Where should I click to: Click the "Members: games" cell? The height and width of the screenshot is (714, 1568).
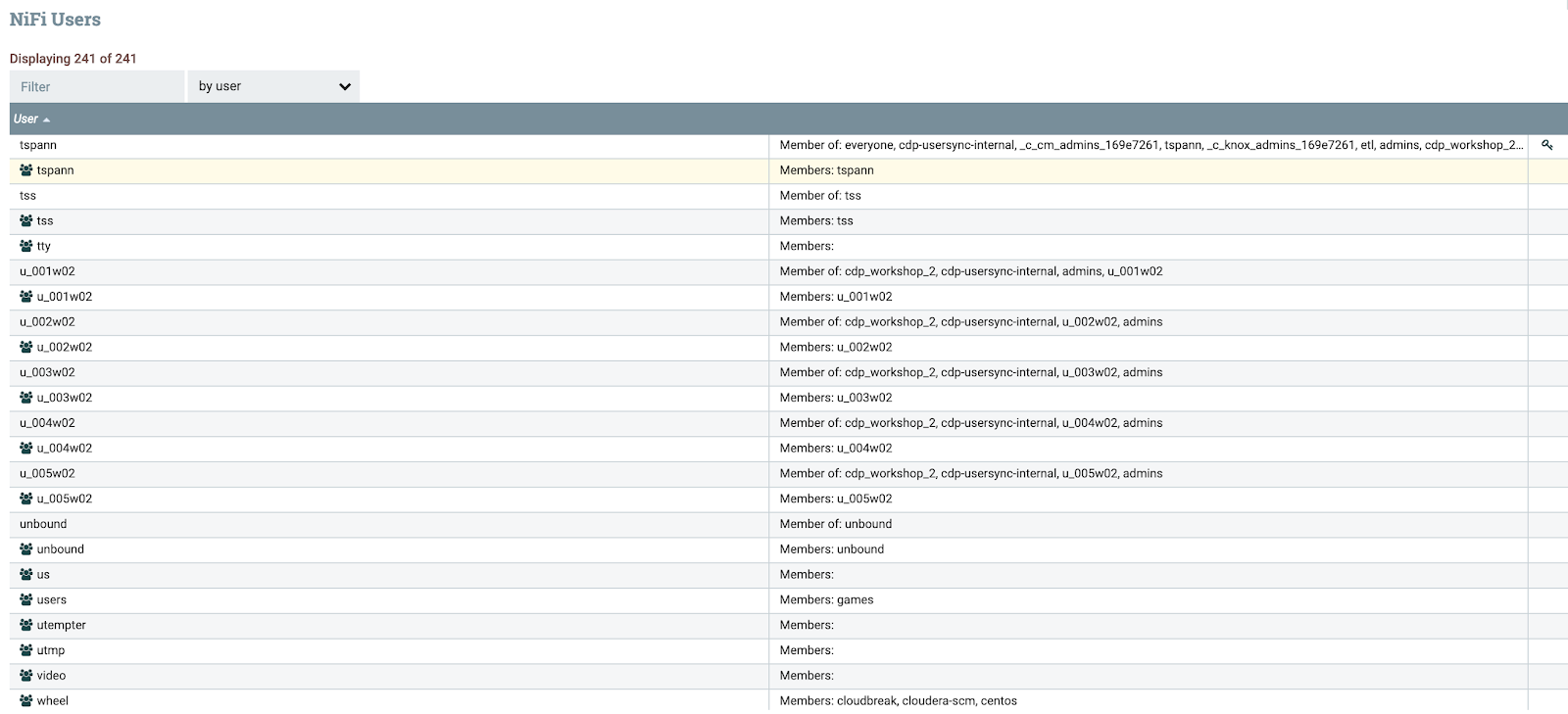[1149, 600]
